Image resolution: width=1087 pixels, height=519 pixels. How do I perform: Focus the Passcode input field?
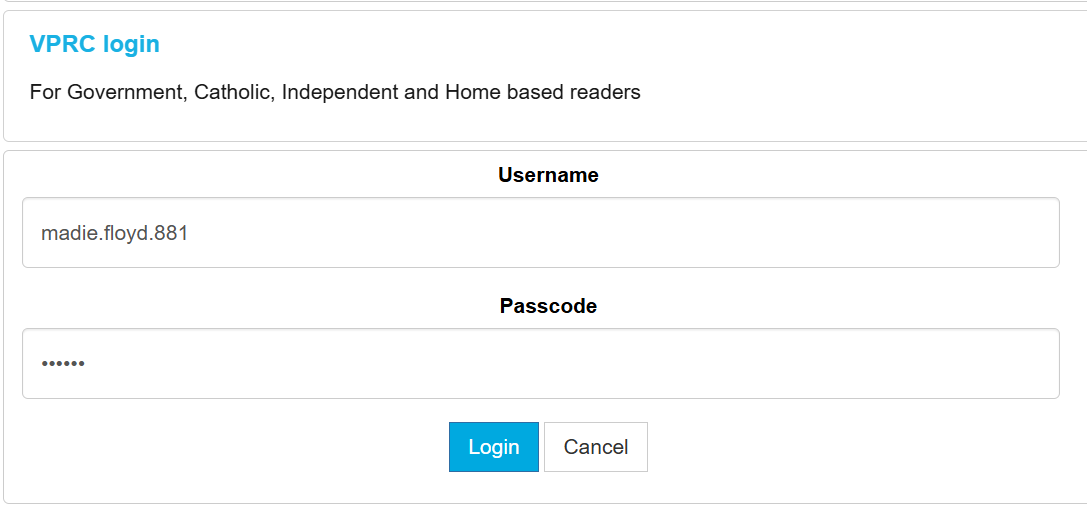click(x=540, y=364)
